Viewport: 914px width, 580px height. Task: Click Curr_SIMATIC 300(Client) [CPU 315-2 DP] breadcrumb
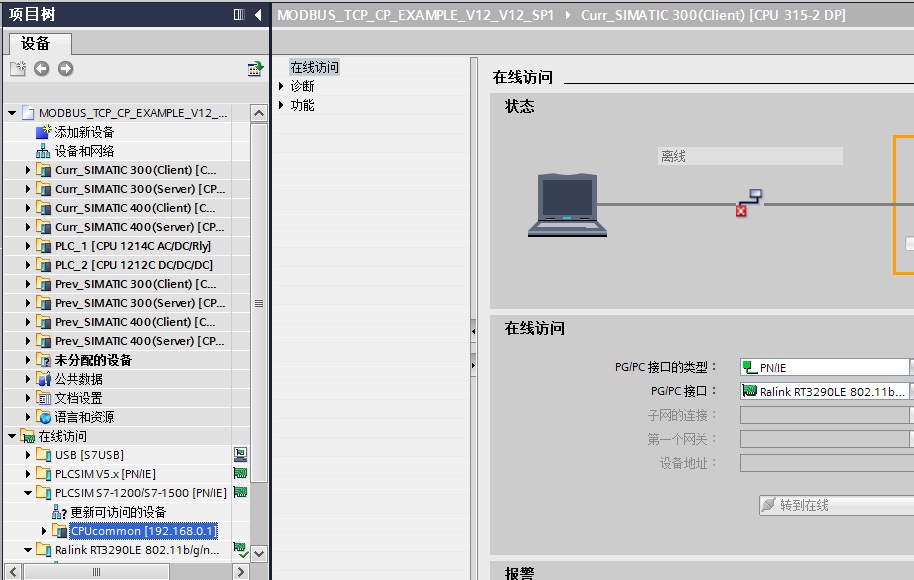coord(713,15)
